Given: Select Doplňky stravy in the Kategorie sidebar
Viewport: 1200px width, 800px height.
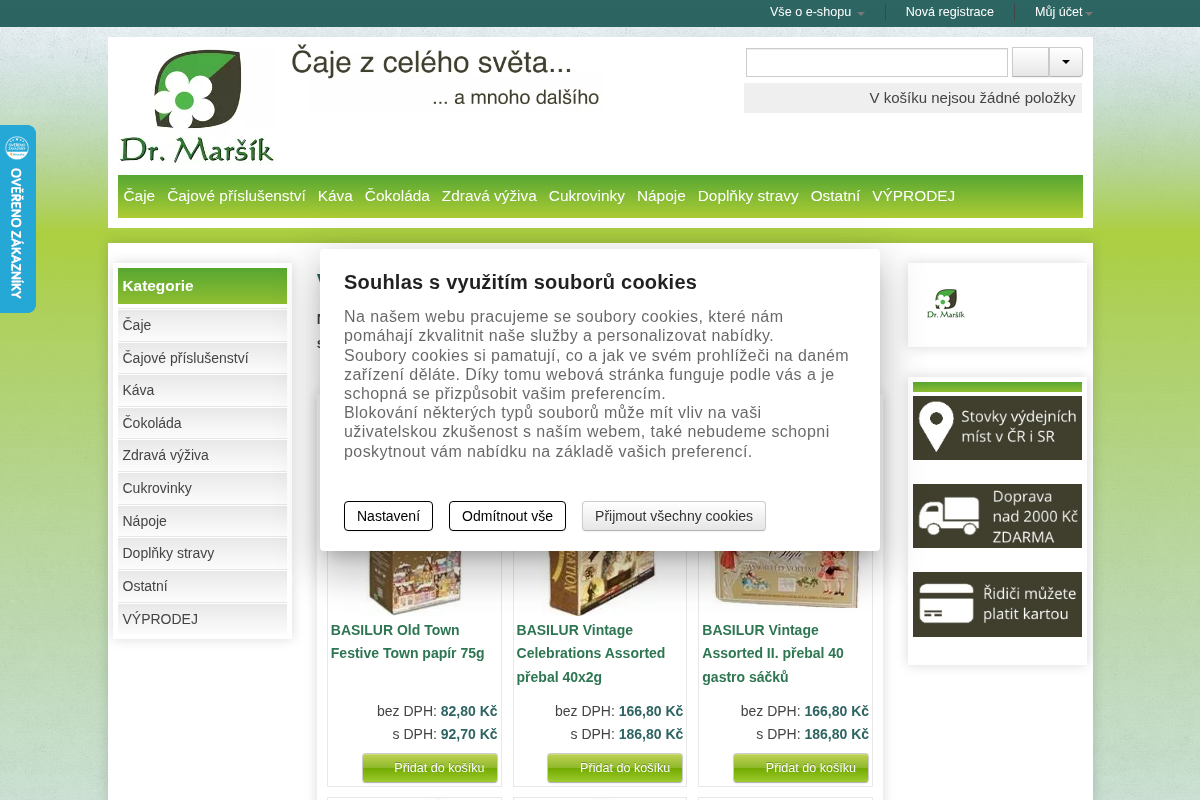Looking at the screenshot, I should [x=202, y=553].
